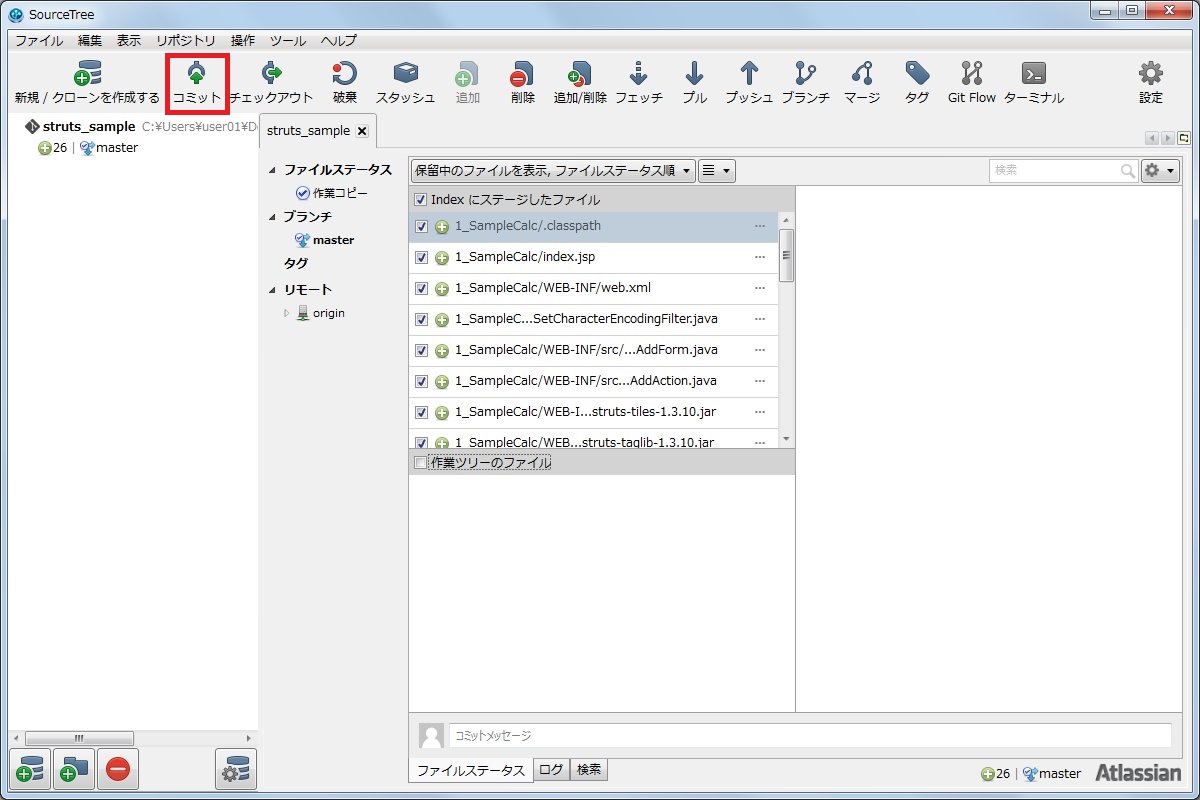Open 設定 (Settings) gear in toolbar
Viewport: 1200px width, 800px height.
point(1150,82)
